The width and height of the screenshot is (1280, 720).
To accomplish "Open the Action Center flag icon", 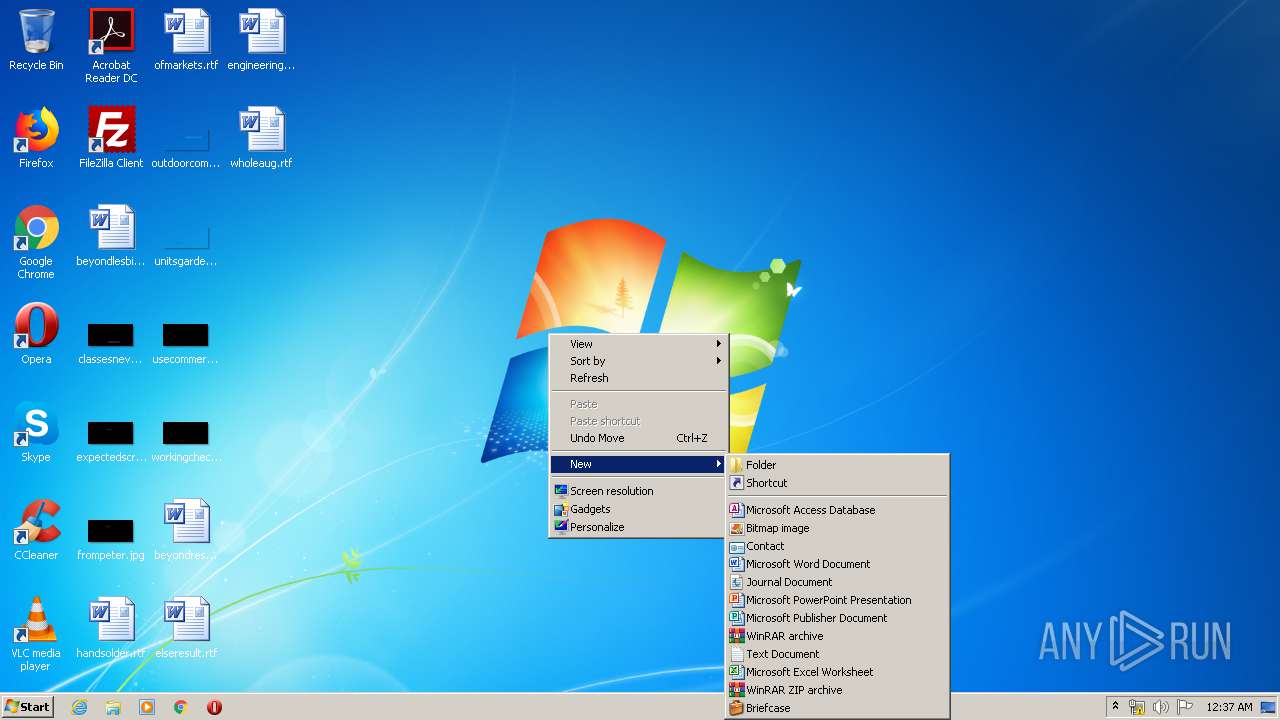I will pos(1185,707).
